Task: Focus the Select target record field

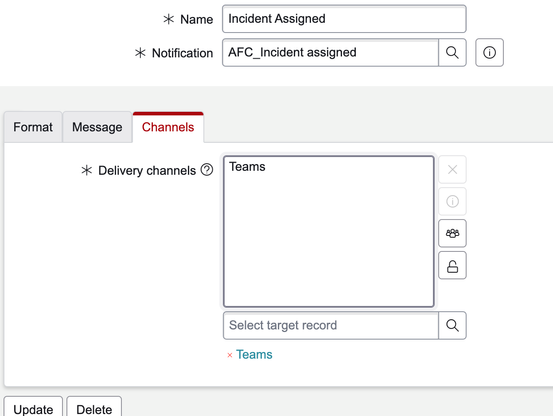Action: (x=331, y=325)
